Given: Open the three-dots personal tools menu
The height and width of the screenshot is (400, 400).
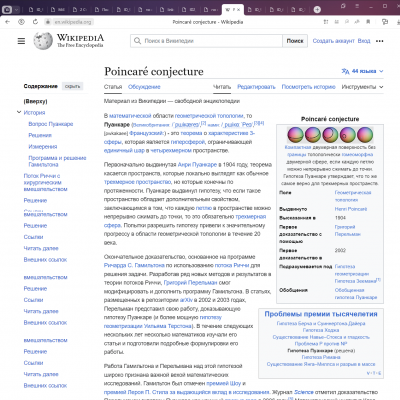Looking at the screenshot, I should [380, 41].
